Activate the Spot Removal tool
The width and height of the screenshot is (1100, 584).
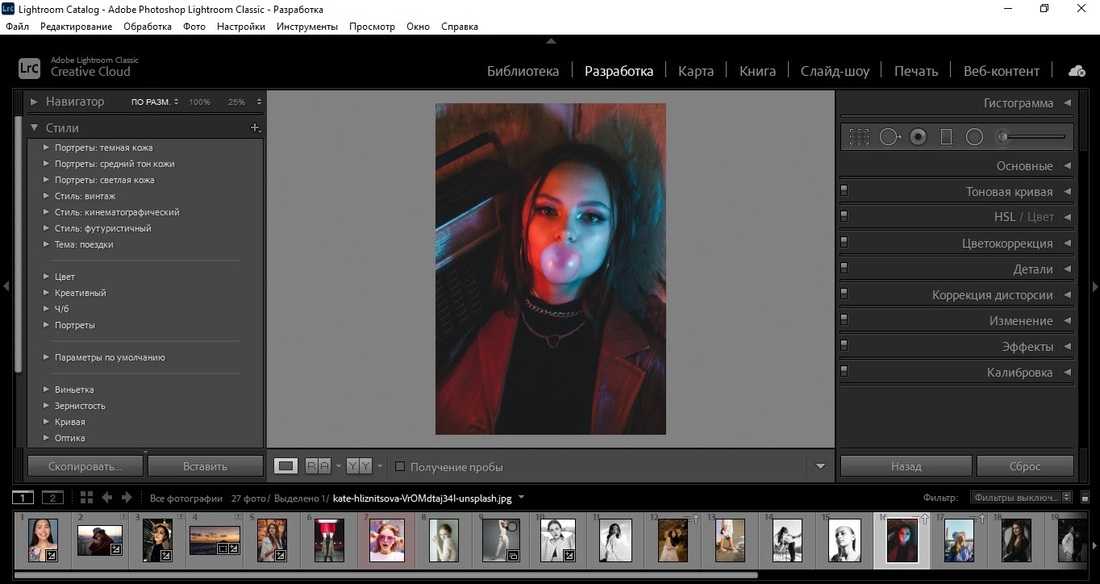889,137
